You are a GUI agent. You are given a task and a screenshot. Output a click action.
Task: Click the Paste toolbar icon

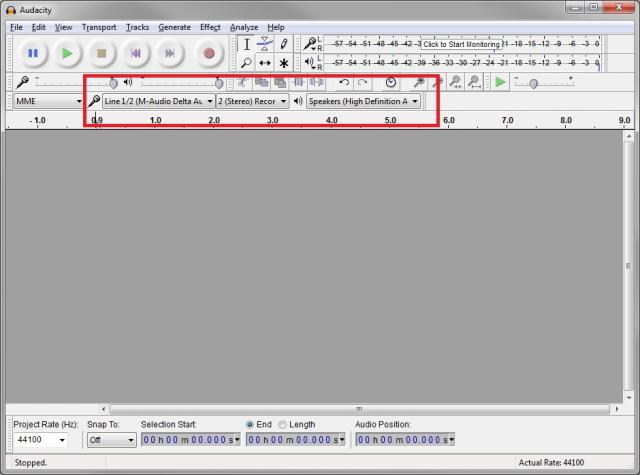pos(280,82)
